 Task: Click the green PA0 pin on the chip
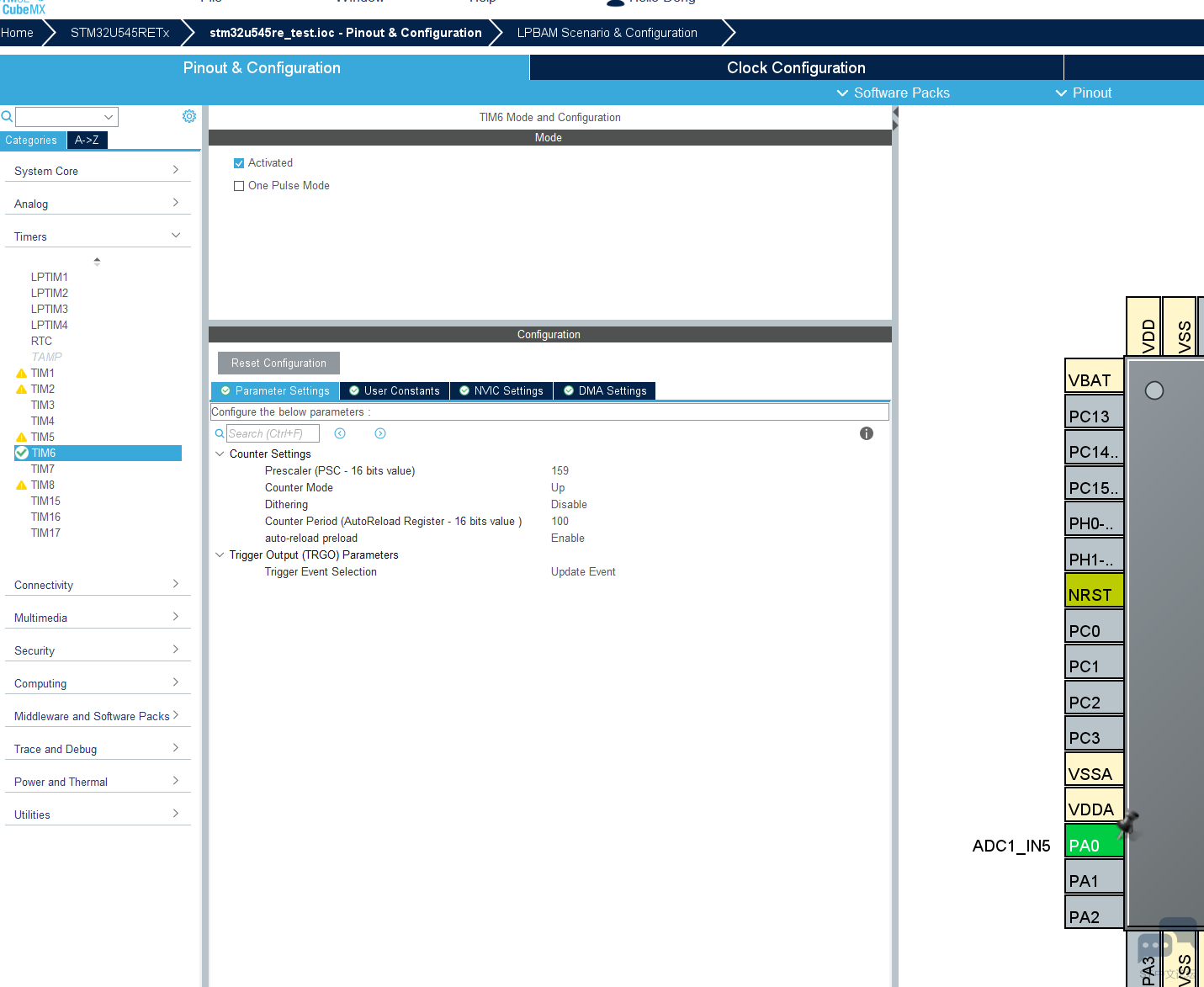1095,841
